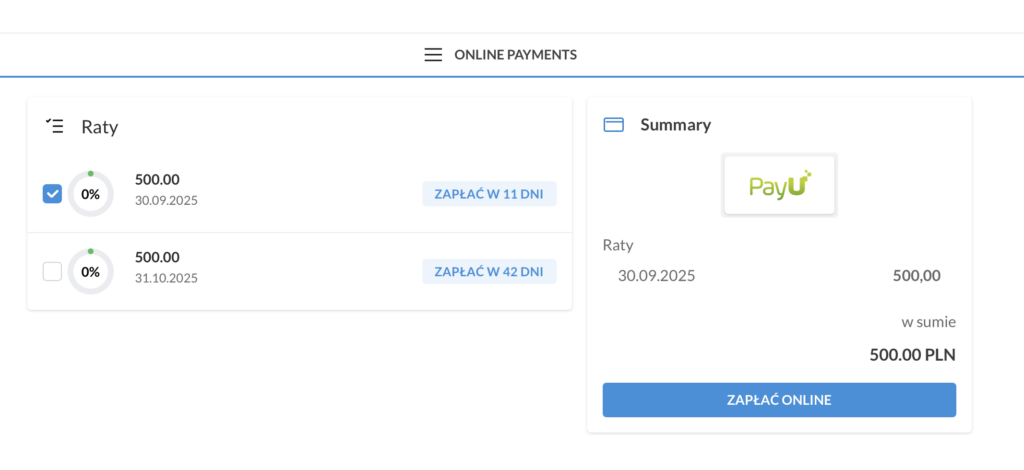The width and height of the screenshot is (1024, 470).
Task: Click the credit card icon beside Summary
Action: (x=613, y=125)
